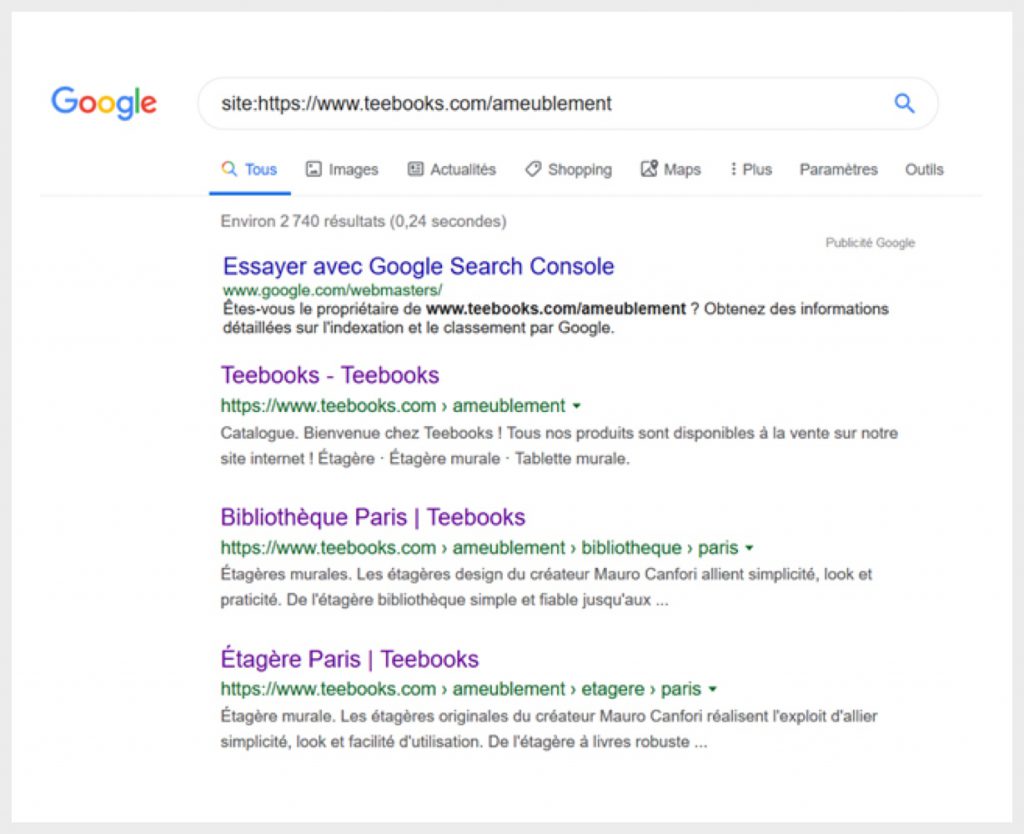Click the Images tab picture icon
The width and height of the screenshot is (1024, 834).
(314, 169)
